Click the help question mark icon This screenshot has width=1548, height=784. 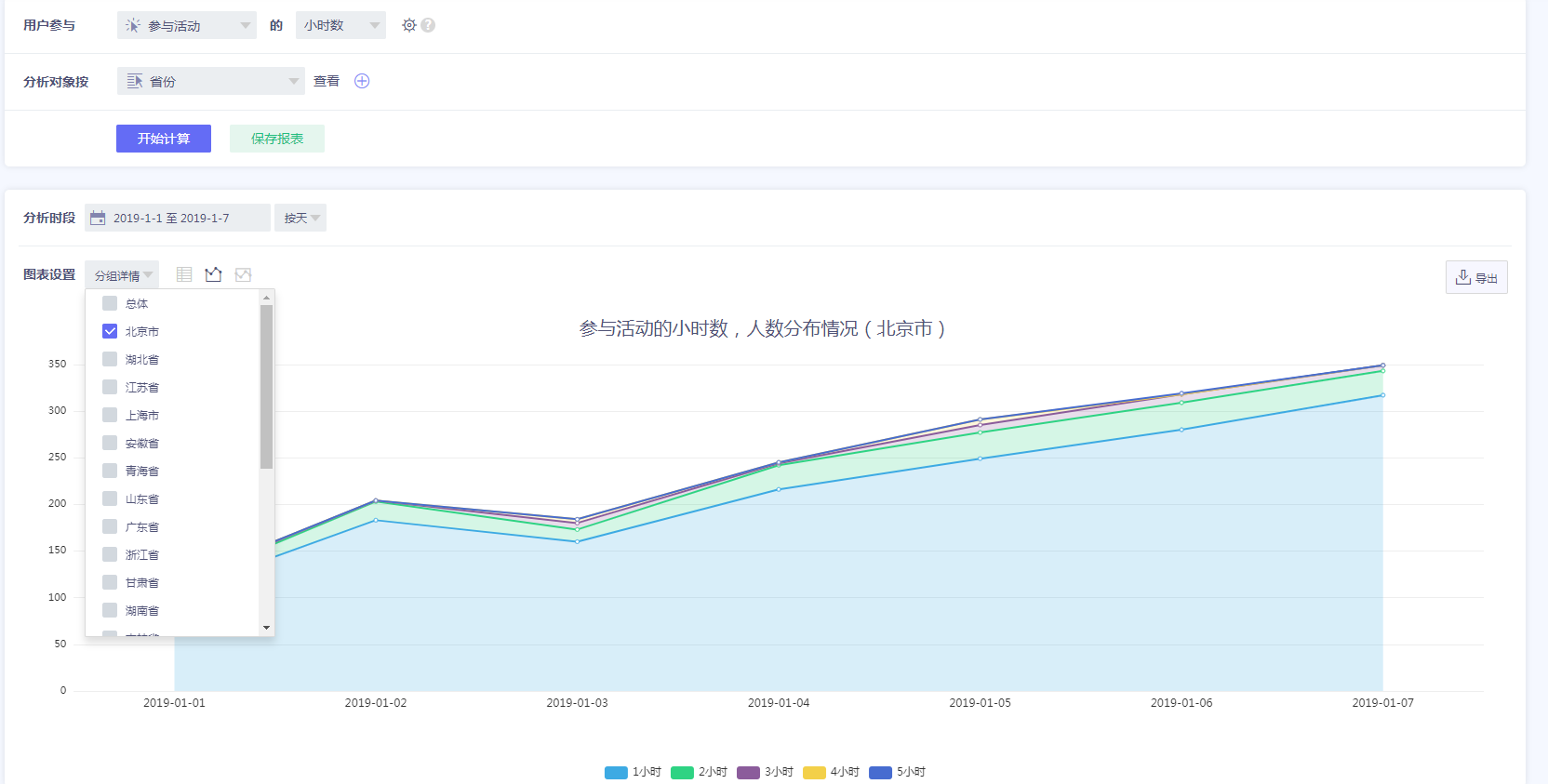[428, 25]
